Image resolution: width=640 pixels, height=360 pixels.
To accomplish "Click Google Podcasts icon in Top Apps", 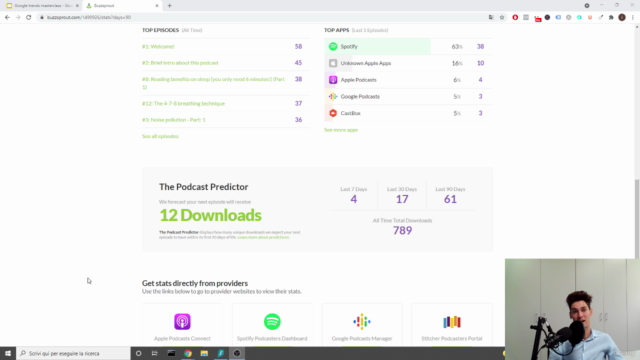I will tap(333, 97).
